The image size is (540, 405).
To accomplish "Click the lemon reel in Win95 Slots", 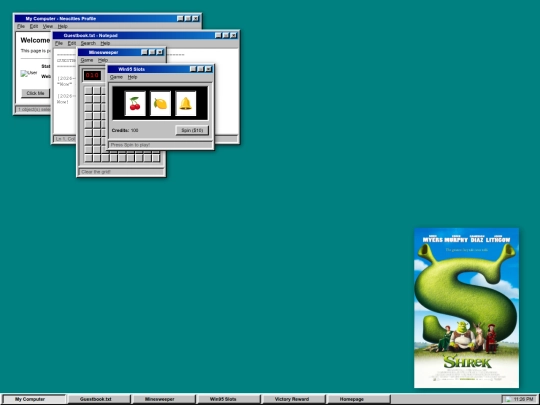I will 160,103.
